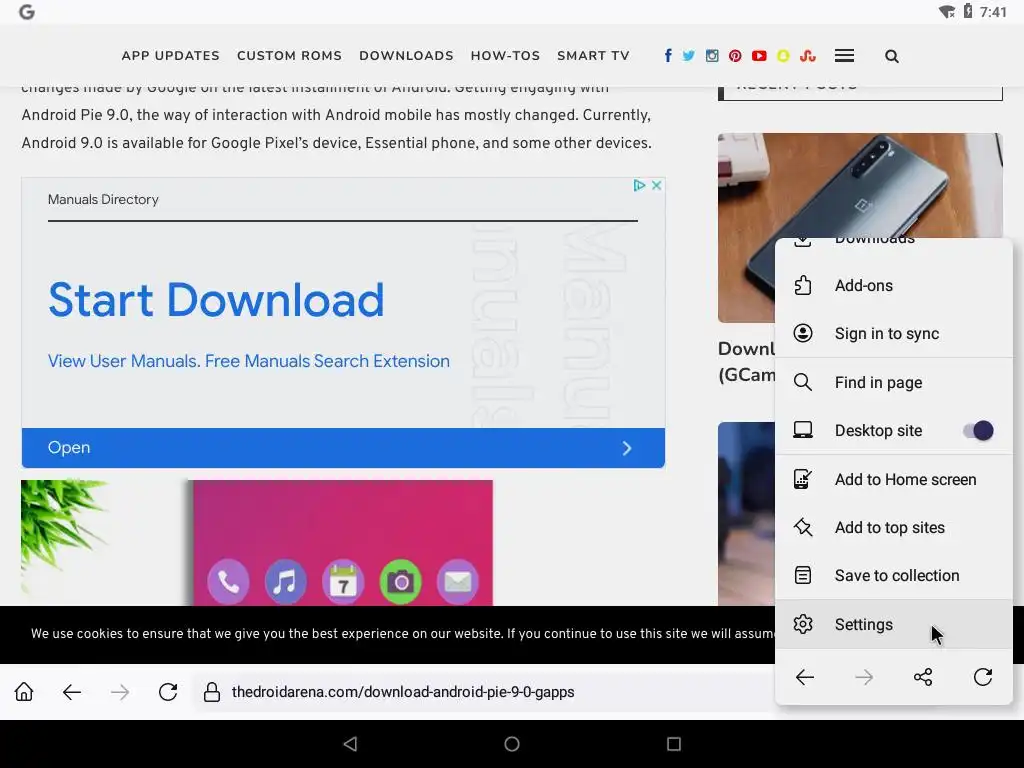Open the Pinterest social icon in header
The image size is (1024, 768).
coord(735,56)
